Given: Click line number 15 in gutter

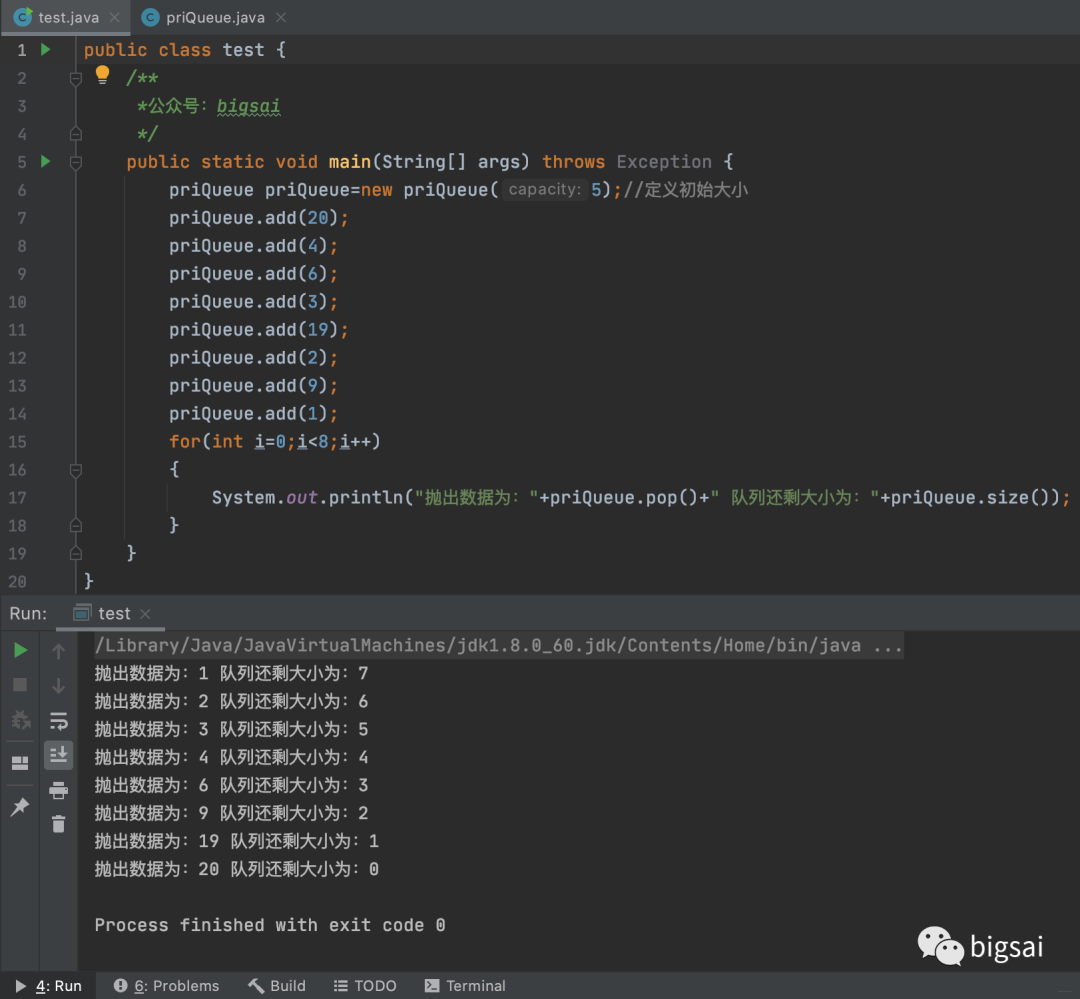Looking at the screenshot, I should [17, 442].
